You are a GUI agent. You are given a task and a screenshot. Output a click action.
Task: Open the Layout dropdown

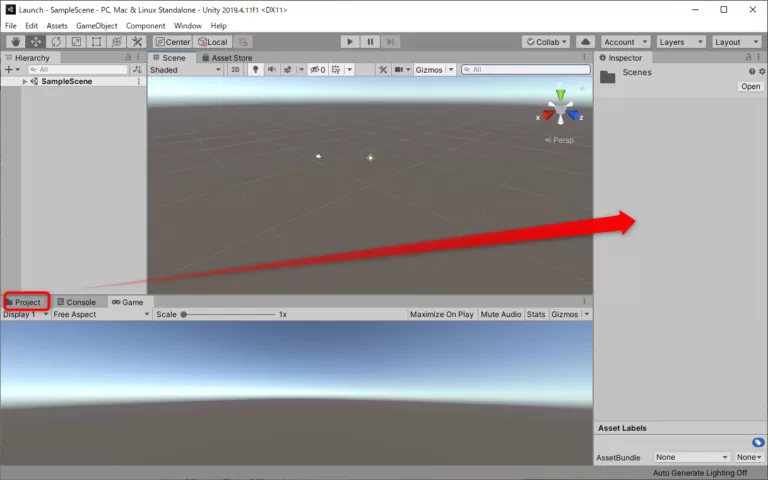[x=736, y=42]
